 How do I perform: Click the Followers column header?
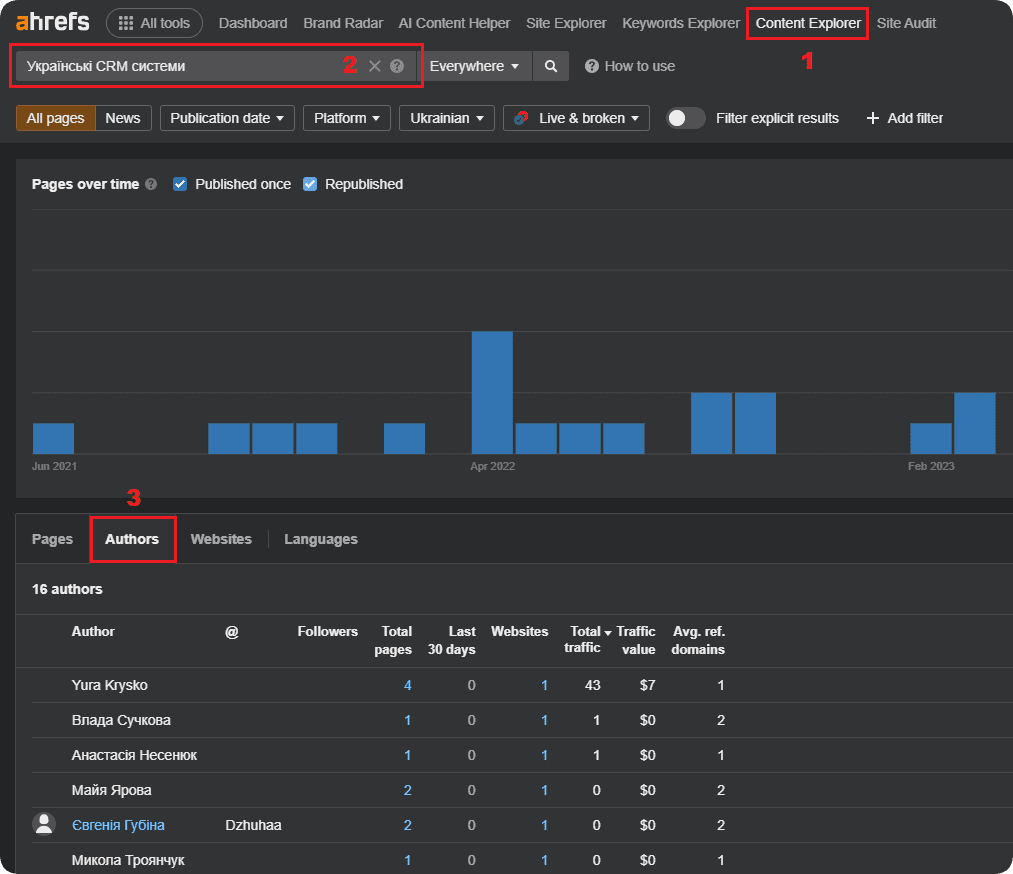pos(328,632)
